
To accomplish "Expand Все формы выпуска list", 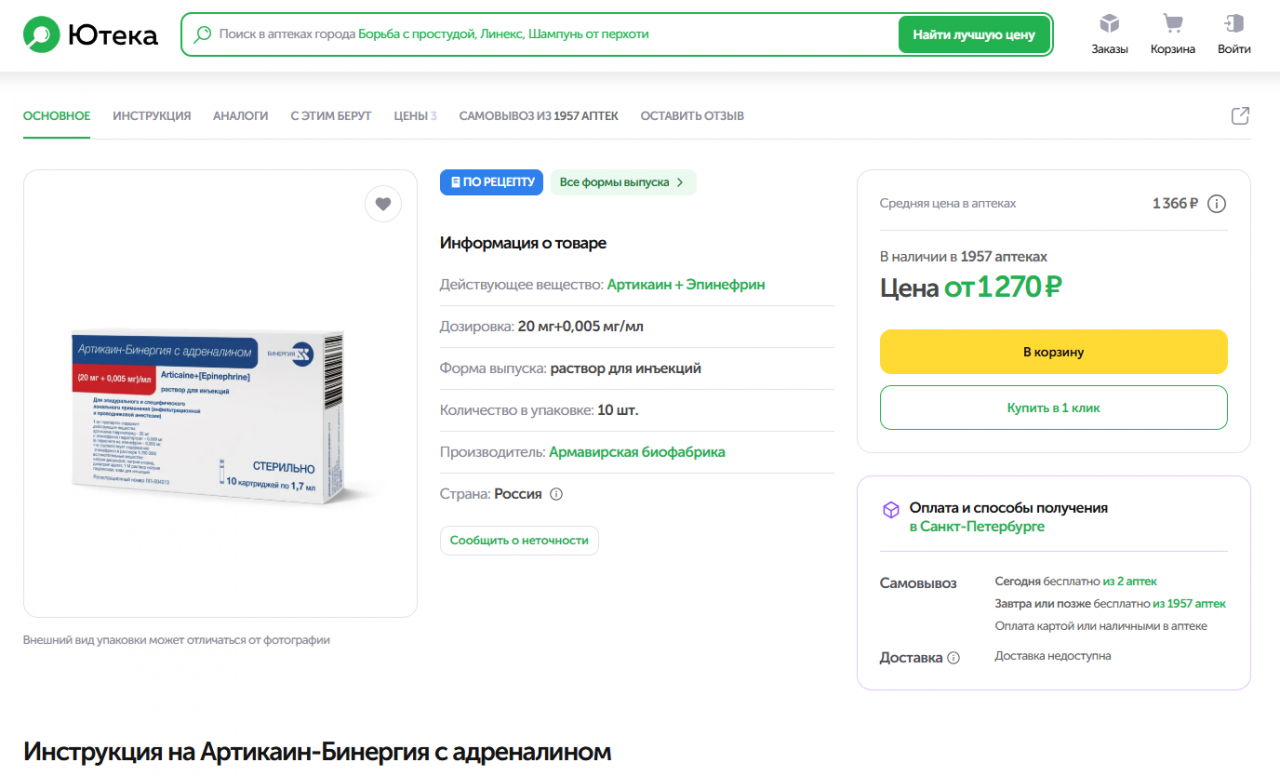I will [x=622, y=182].
